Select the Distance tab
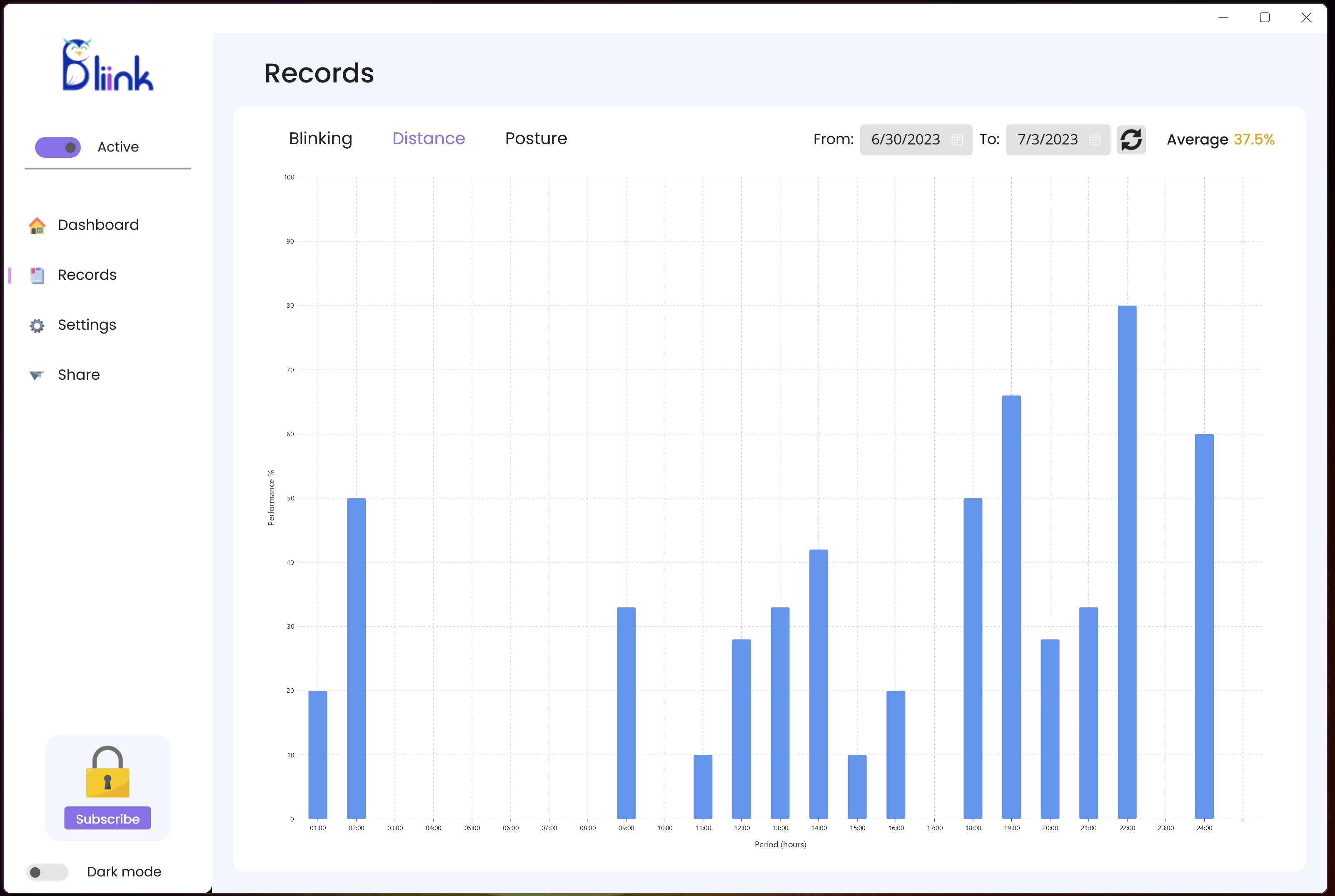The height and width of the screenshot is (896, 1335). tap(428, 139)
